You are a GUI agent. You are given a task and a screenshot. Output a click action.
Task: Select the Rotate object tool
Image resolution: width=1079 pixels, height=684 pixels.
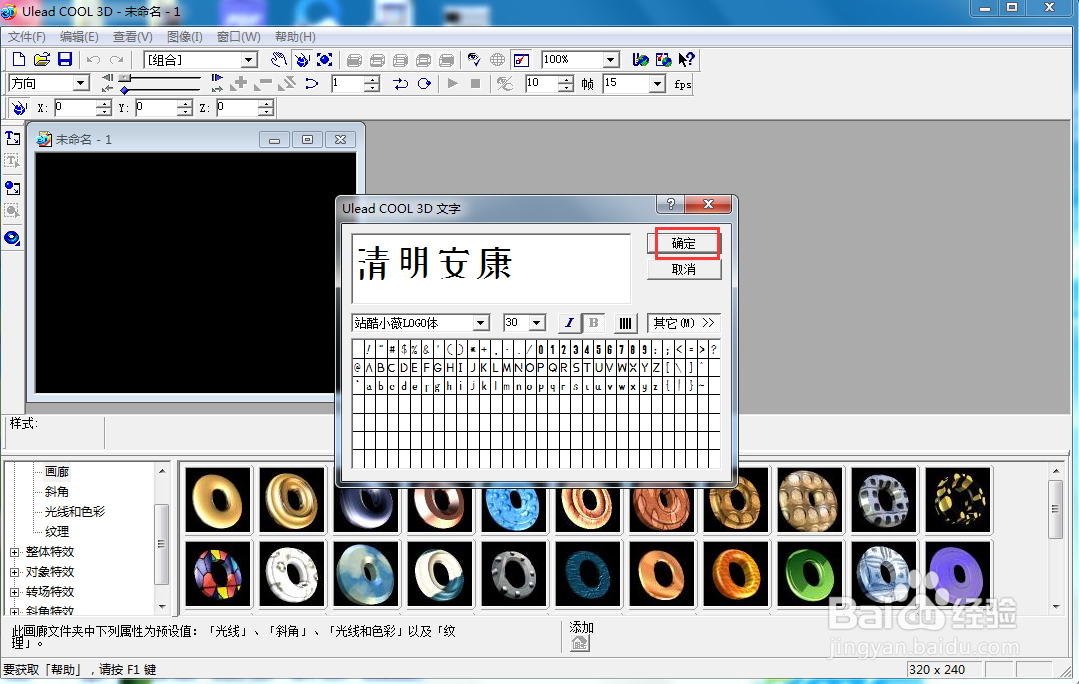[302, 60]
